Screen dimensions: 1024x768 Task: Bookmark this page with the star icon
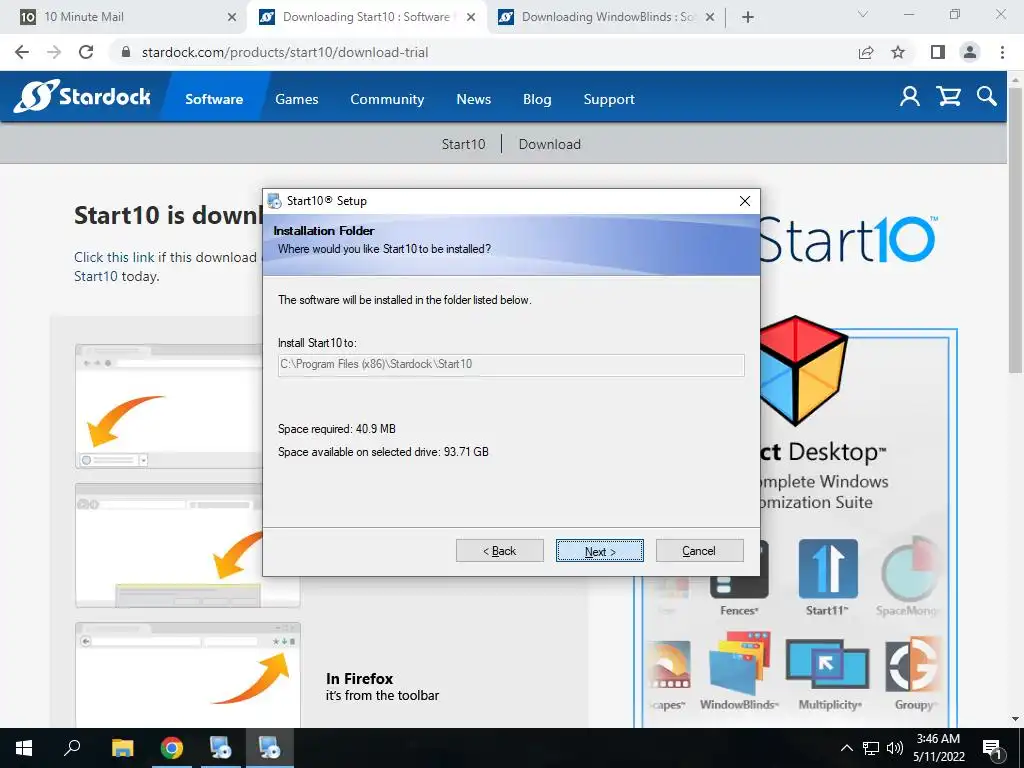[898, 52]
